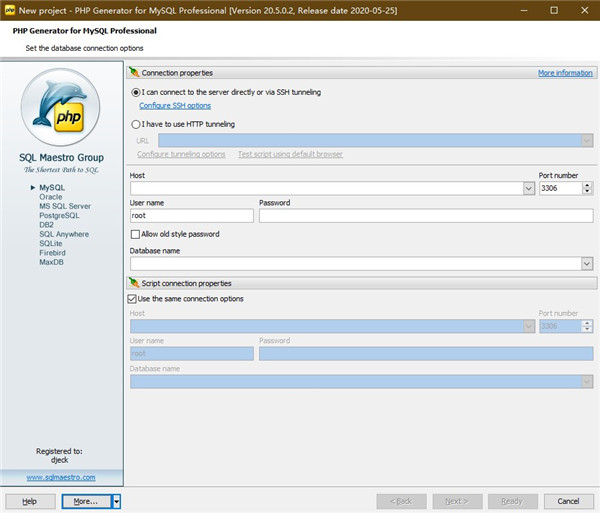
Task: Click the PHP dolphin logo
Action: click(x=61, y=108)
